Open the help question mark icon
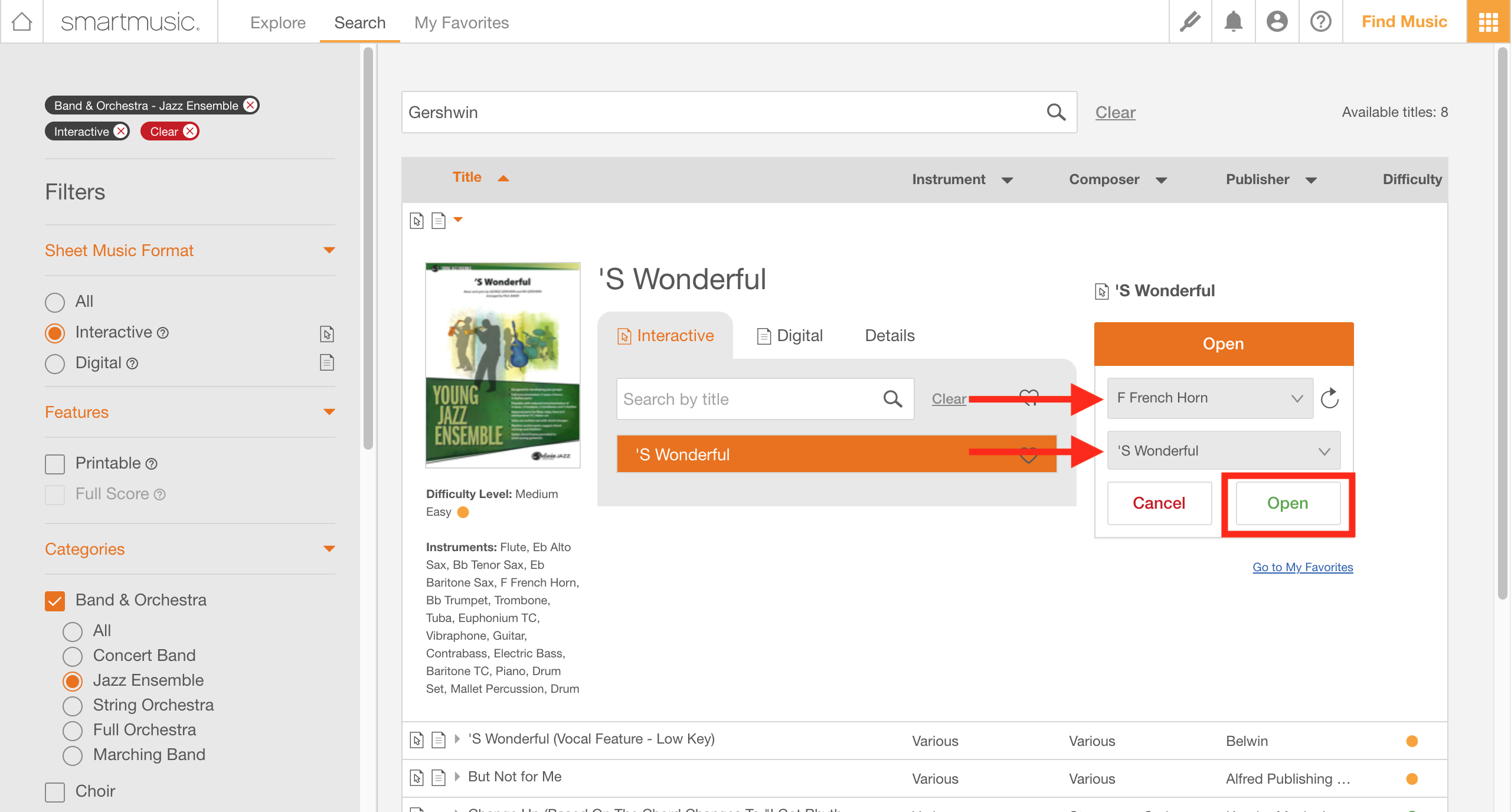 pos(1320,22)
